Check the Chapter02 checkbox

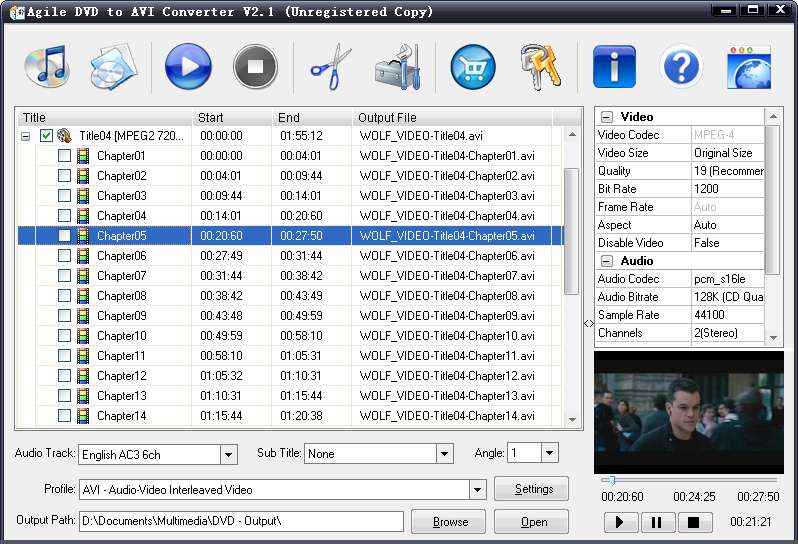point(64,176)
